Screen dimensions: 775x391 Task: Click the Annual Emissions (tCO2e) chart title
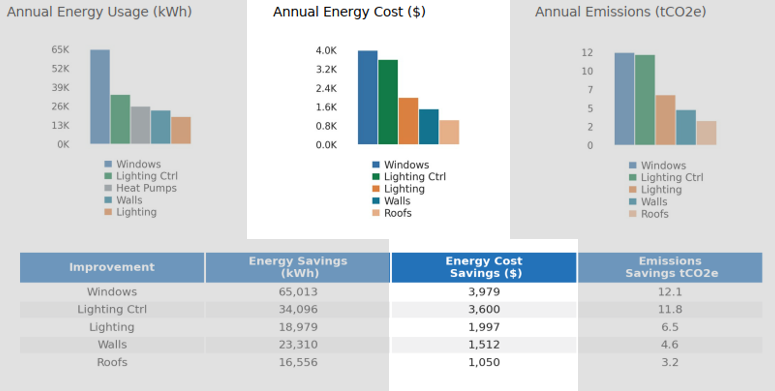620,12
